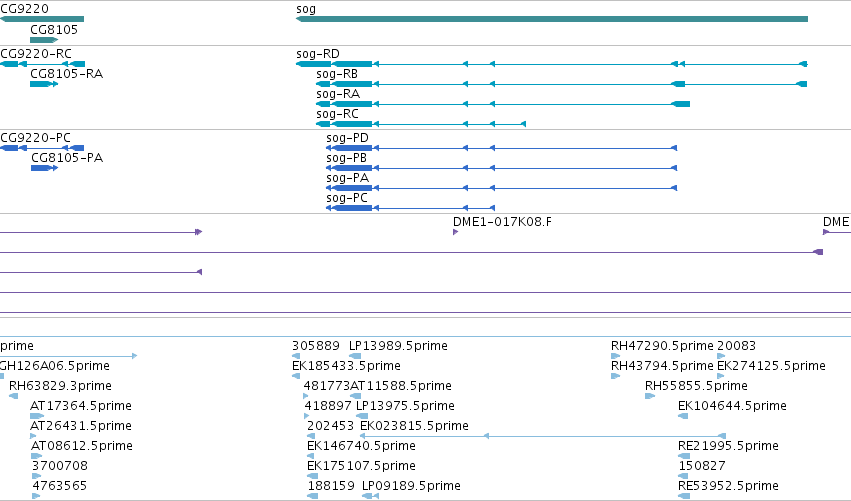851x501 pixels.
Task: Select the DME1-017K08.F BAC end
Action: tap(502, 222)
